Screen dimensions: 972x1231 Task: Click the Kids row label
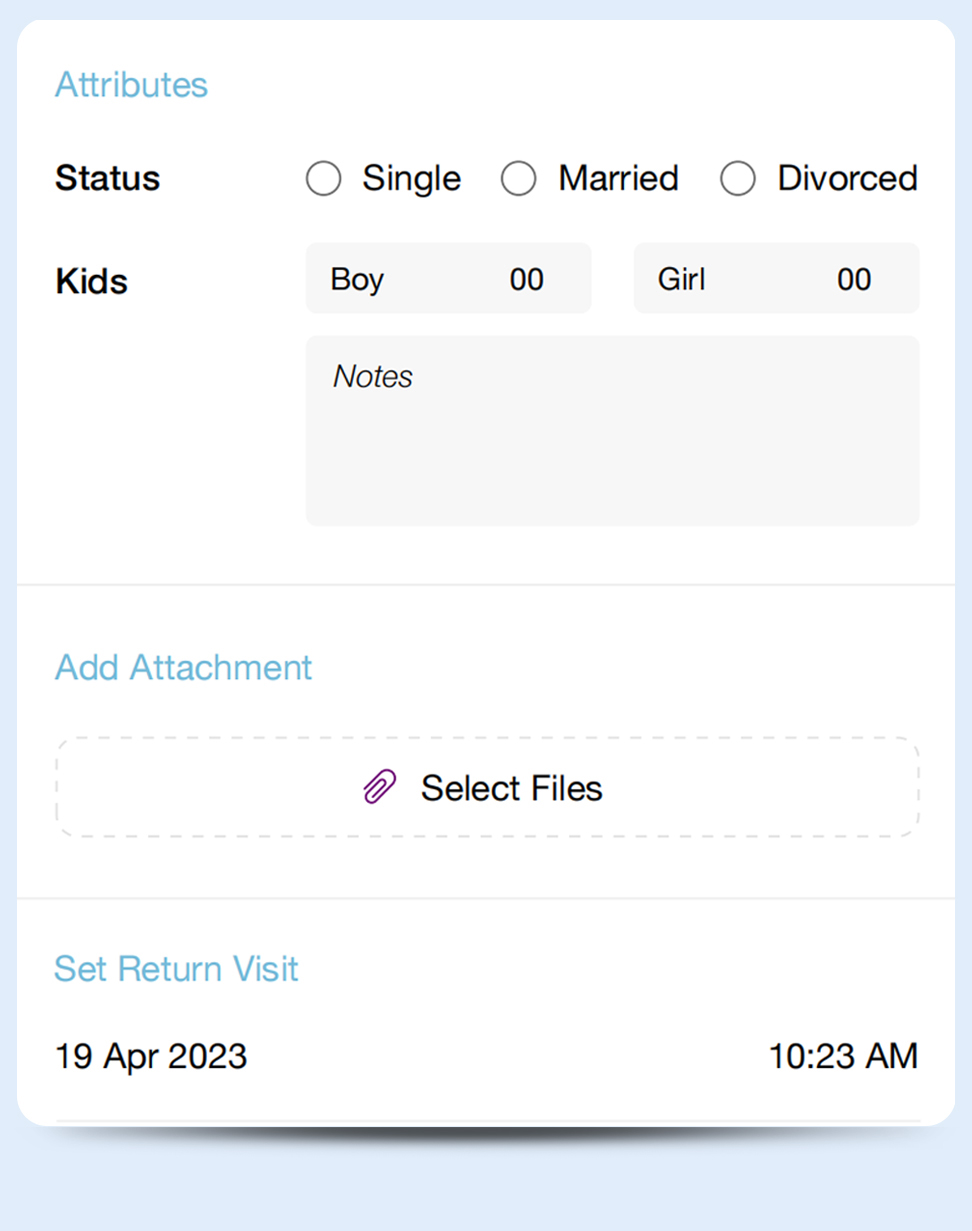91,282
